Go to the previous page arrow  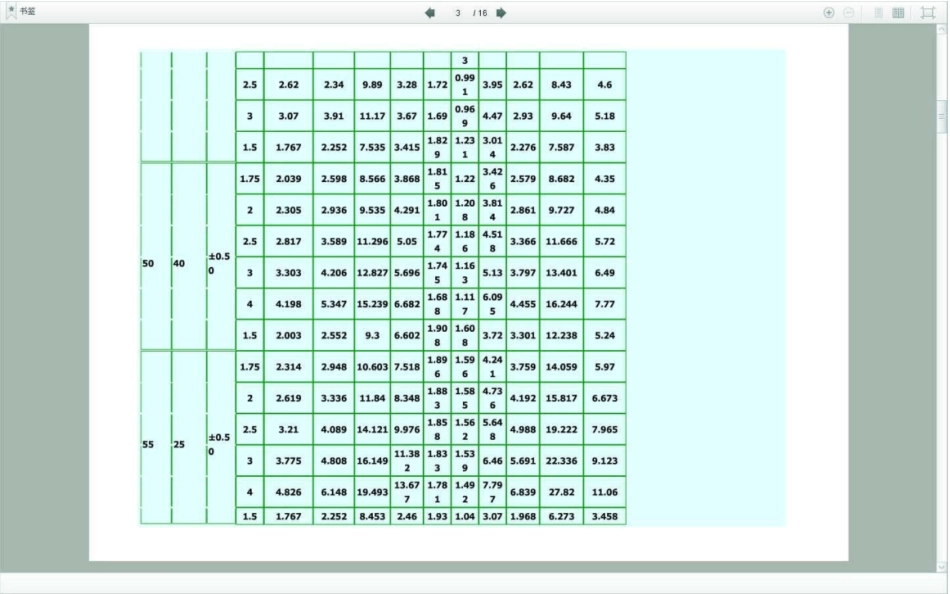[430, 13]
